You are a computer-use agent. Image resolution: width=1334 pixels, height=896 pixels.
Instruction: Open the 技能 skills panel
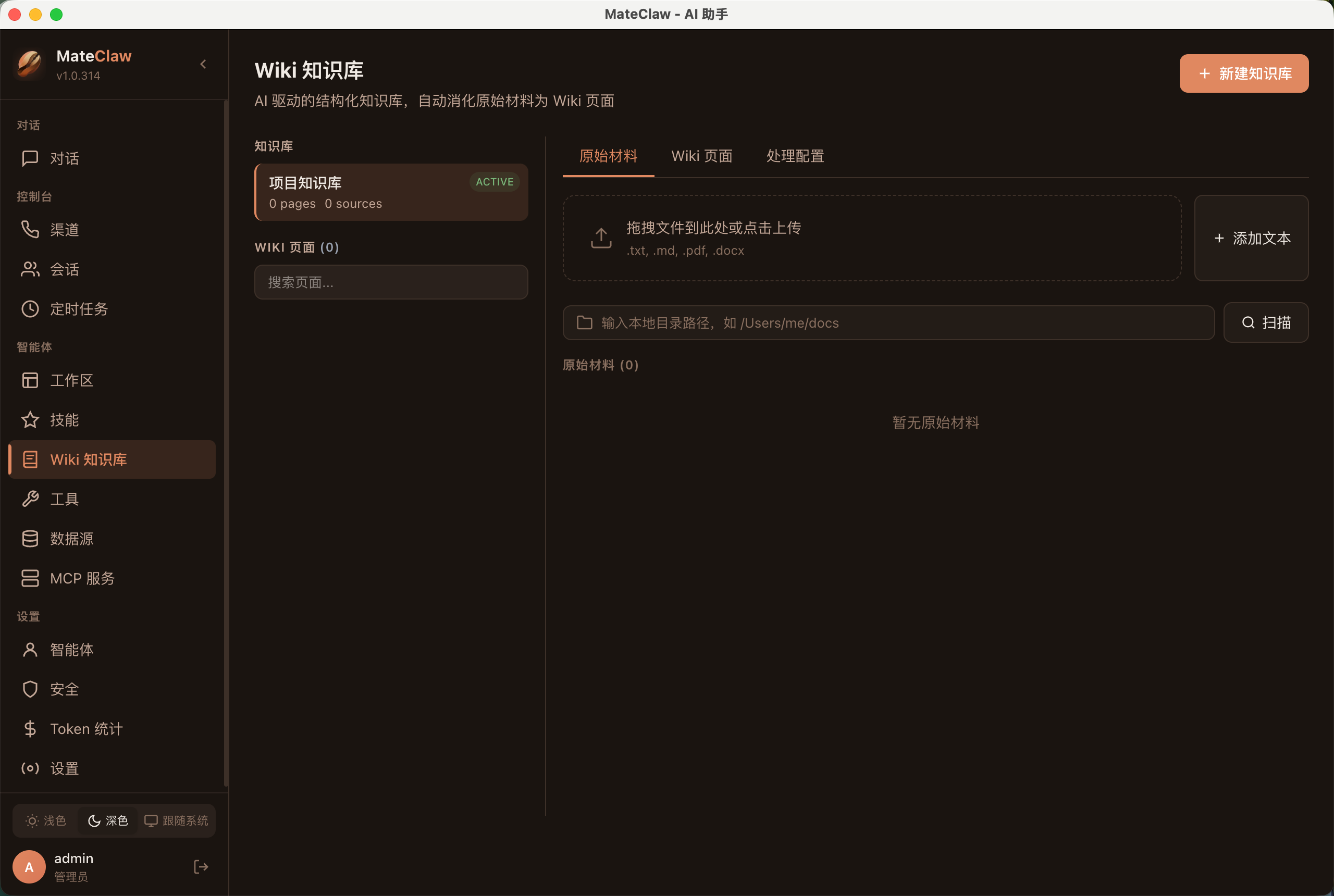(65, 419)
